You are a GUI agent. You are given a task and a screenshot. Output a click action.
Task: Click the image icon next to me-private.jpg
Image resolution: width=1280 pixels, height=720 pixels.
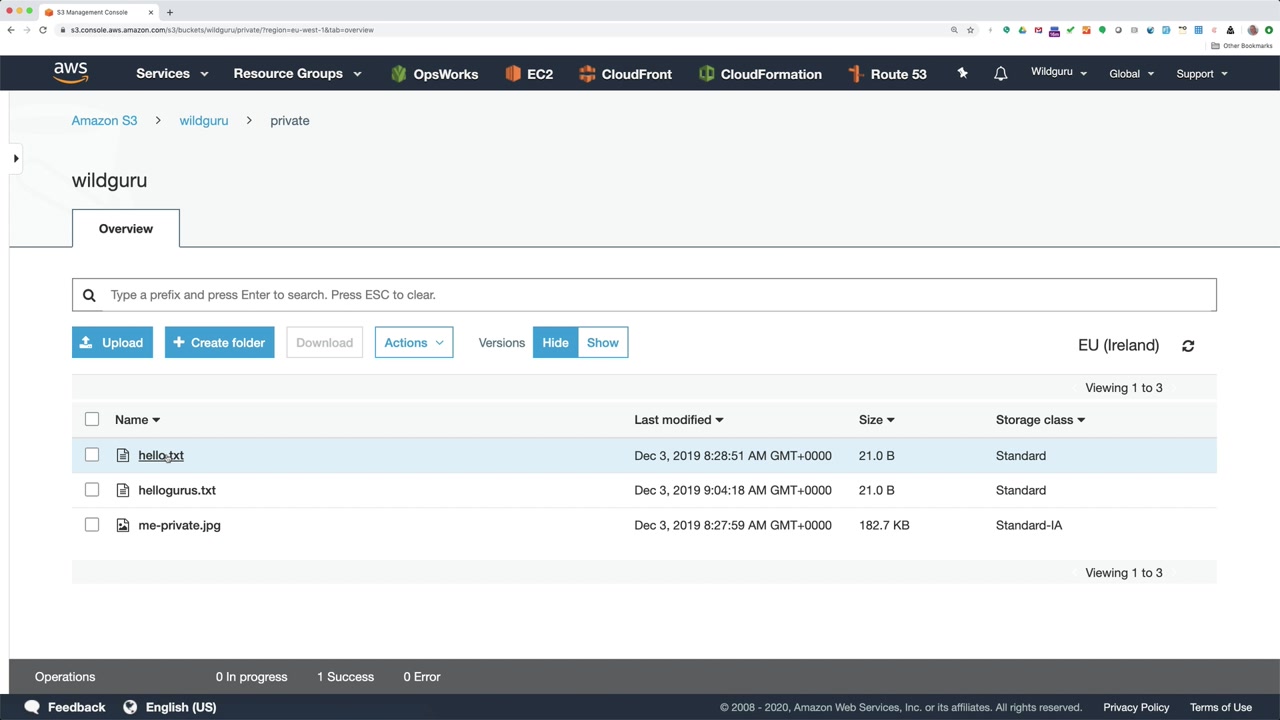click(123, 525)
